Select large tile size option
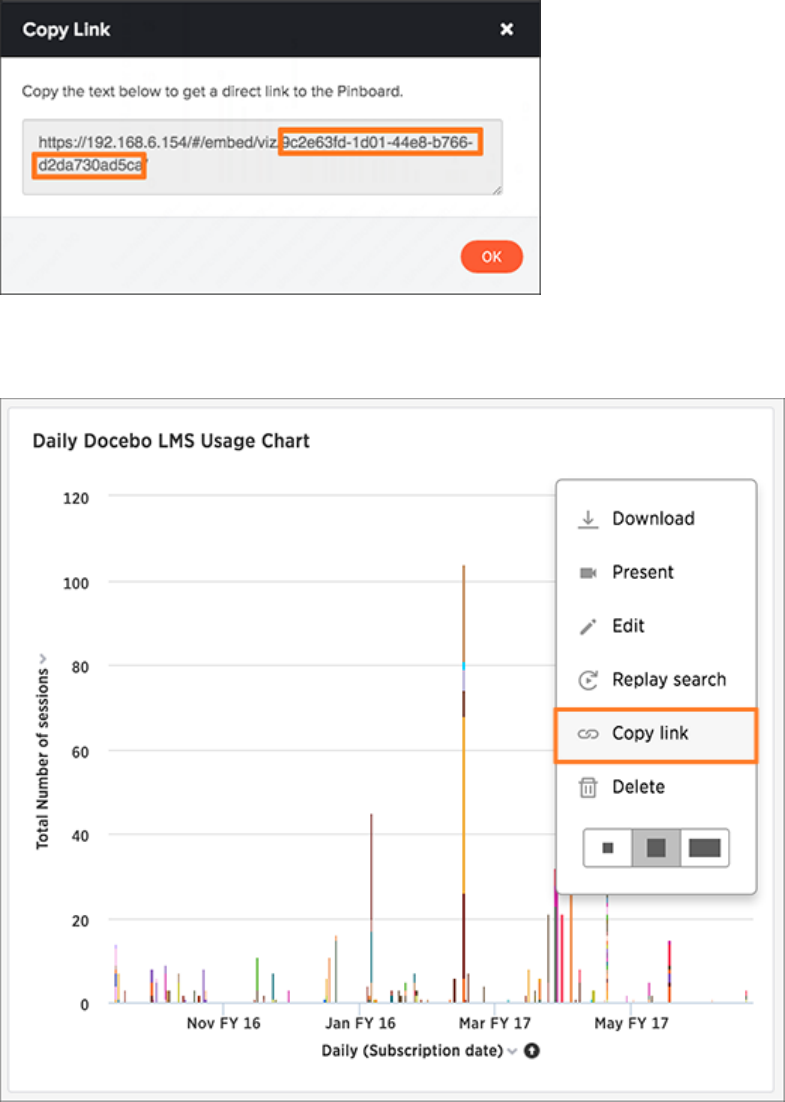The image size is (785, 1102). point(705,848)
